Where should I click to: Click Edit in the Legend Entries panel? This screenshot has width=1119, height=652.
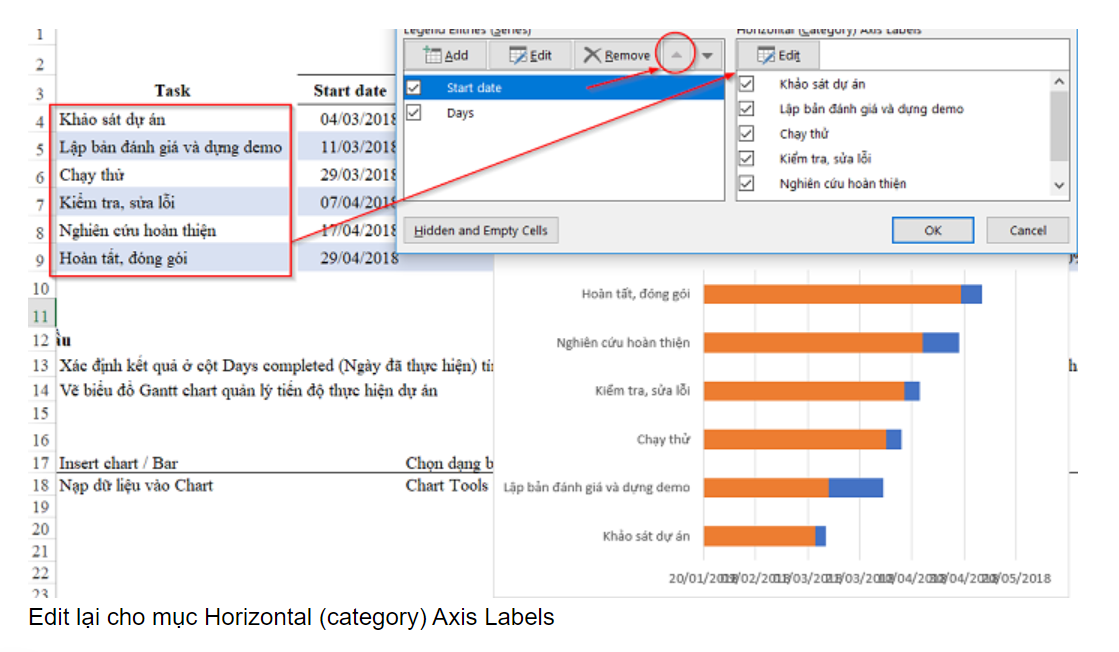[x=530, y=55]
